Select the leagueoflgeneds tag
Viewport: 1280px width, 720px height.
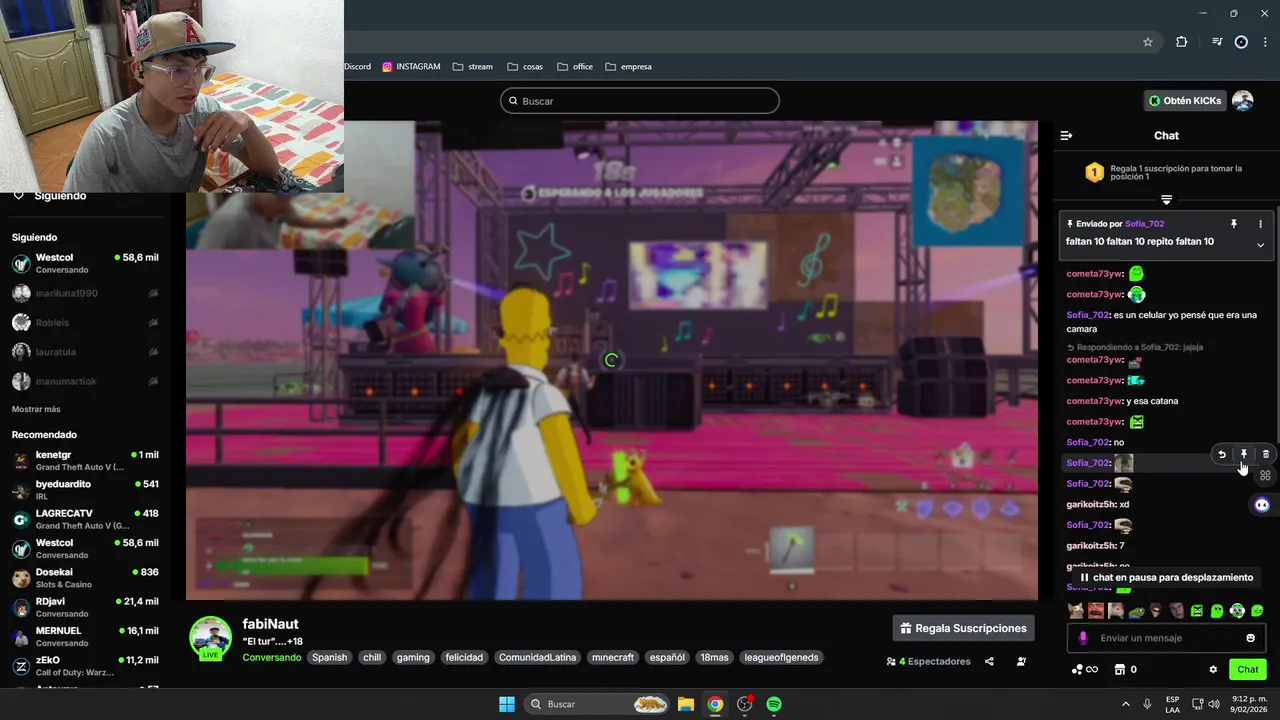pos(781,658)
